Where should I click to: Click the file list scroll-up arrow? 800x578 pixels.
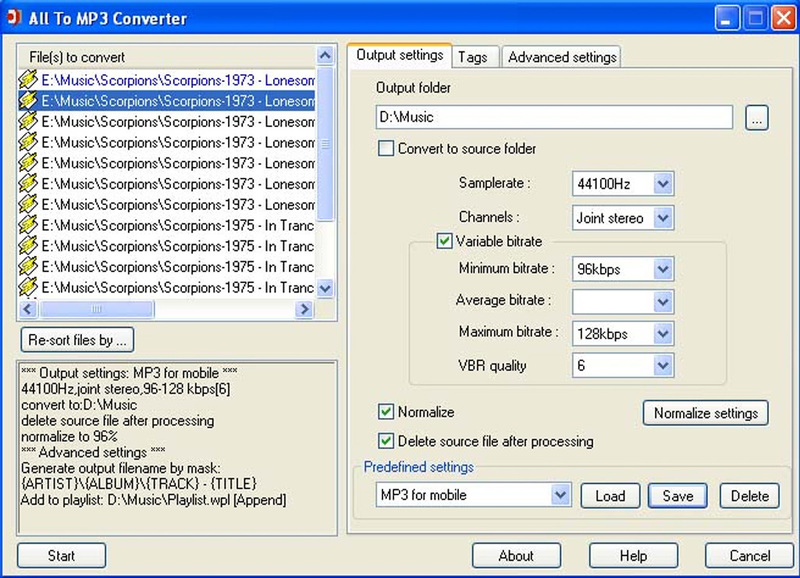pos(325,55)
